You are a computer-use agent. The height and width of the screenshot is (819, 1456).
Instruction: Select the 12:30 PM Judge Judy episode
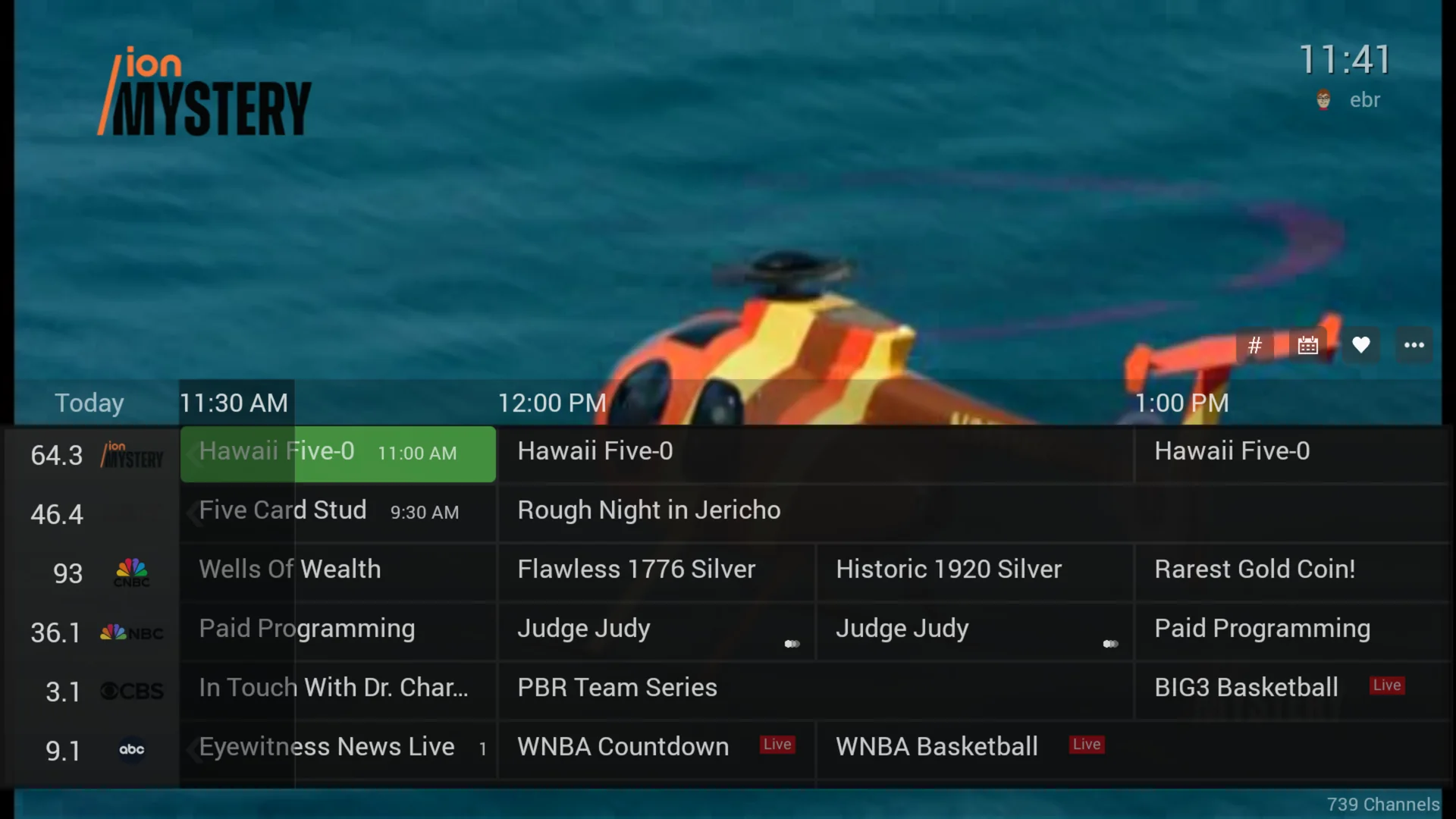(975, 632)
